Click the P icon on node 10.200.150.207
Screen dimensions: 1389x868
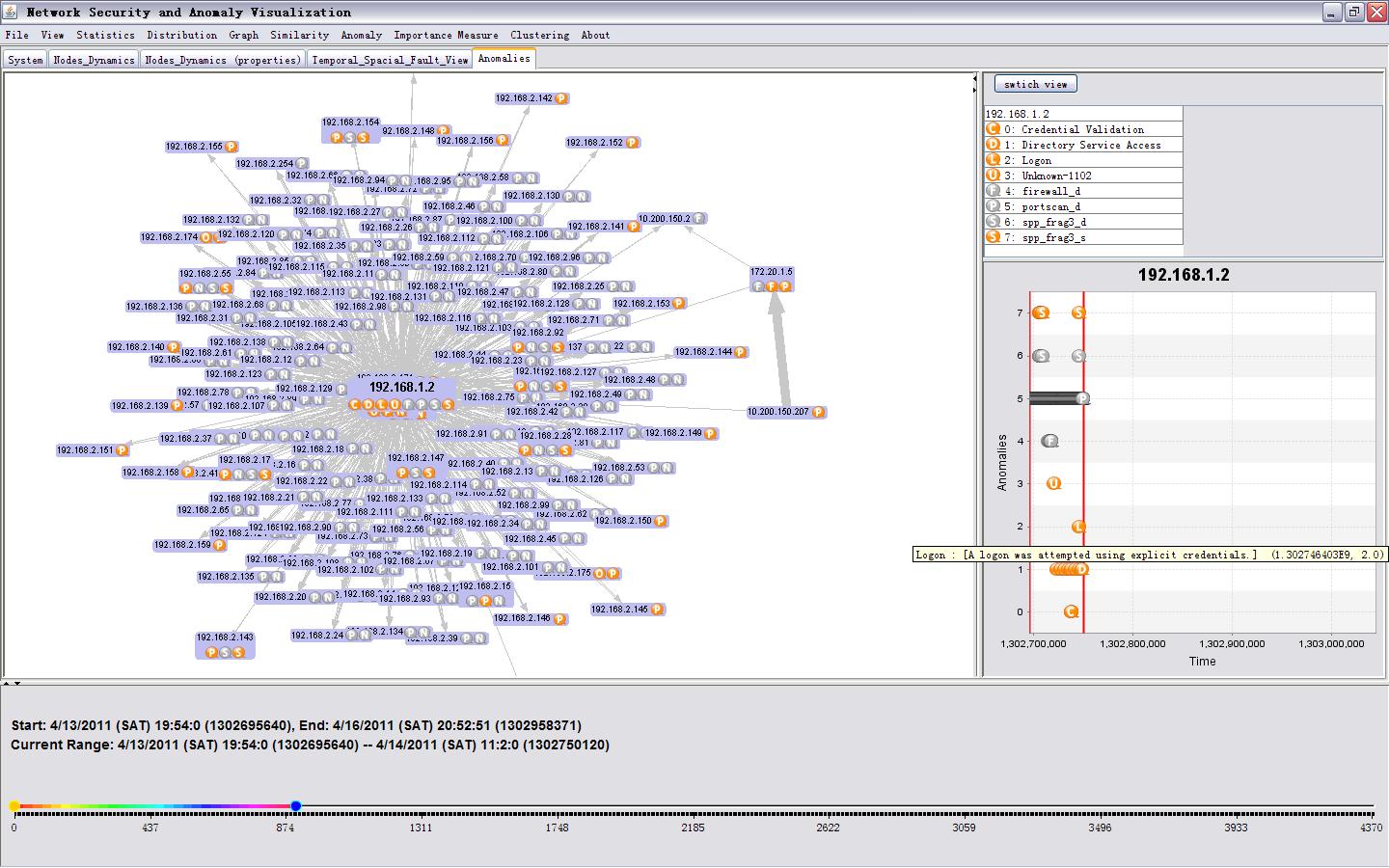[818, 412]
